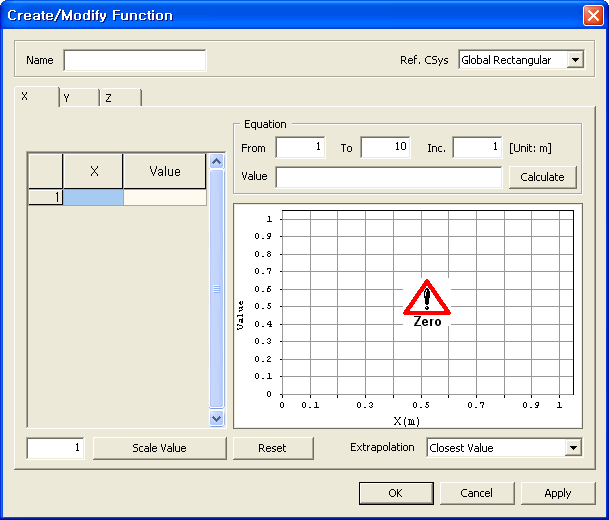
Task: Click the Inc. increment field
Action: [x=476, y=148]
